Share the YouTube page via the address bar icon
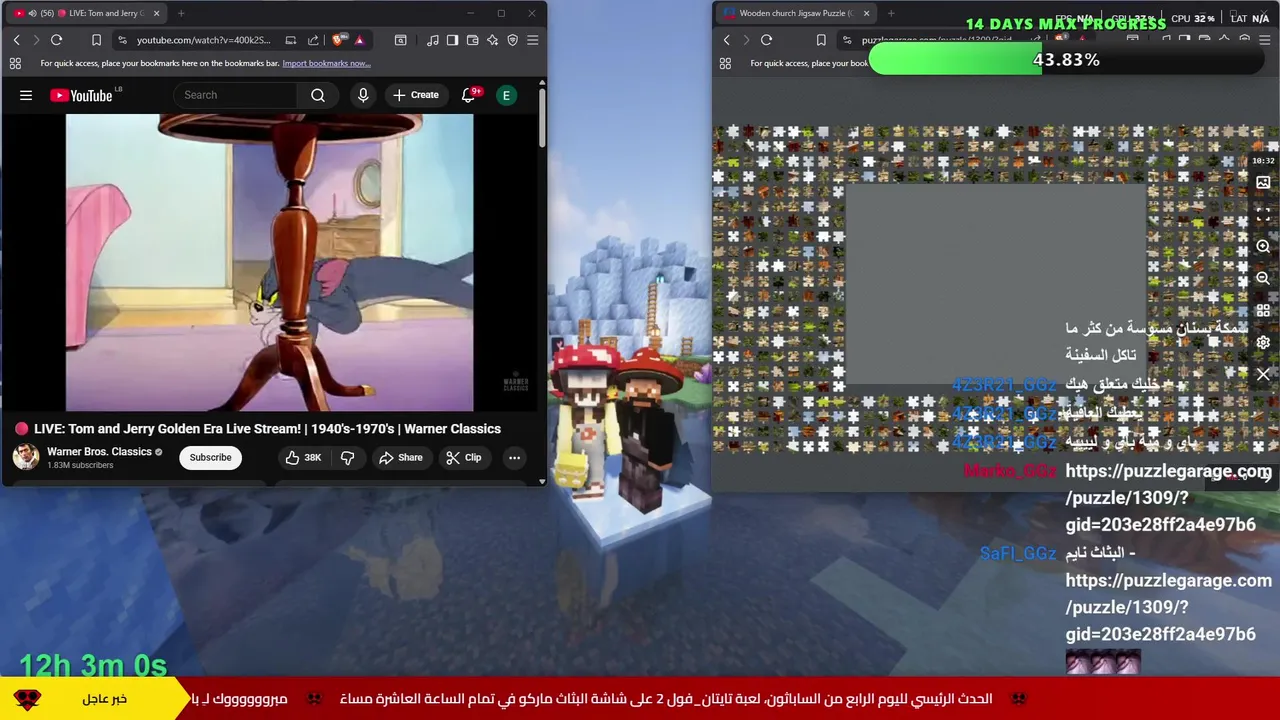1280x720 pixels. click(x=313, y=40)
